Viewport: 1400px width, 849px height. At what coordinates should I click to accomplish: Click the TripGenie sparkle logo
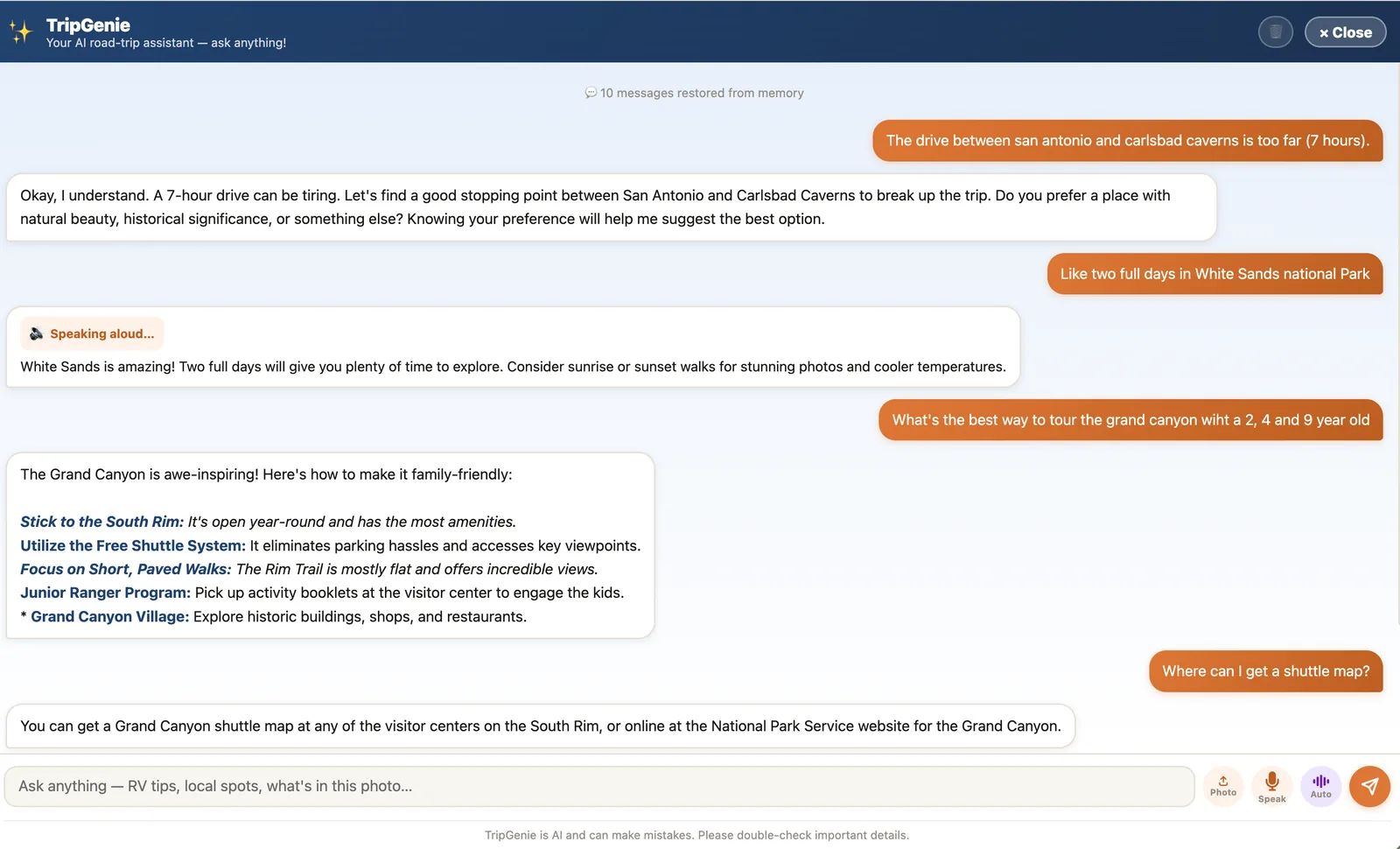(21, 32)
